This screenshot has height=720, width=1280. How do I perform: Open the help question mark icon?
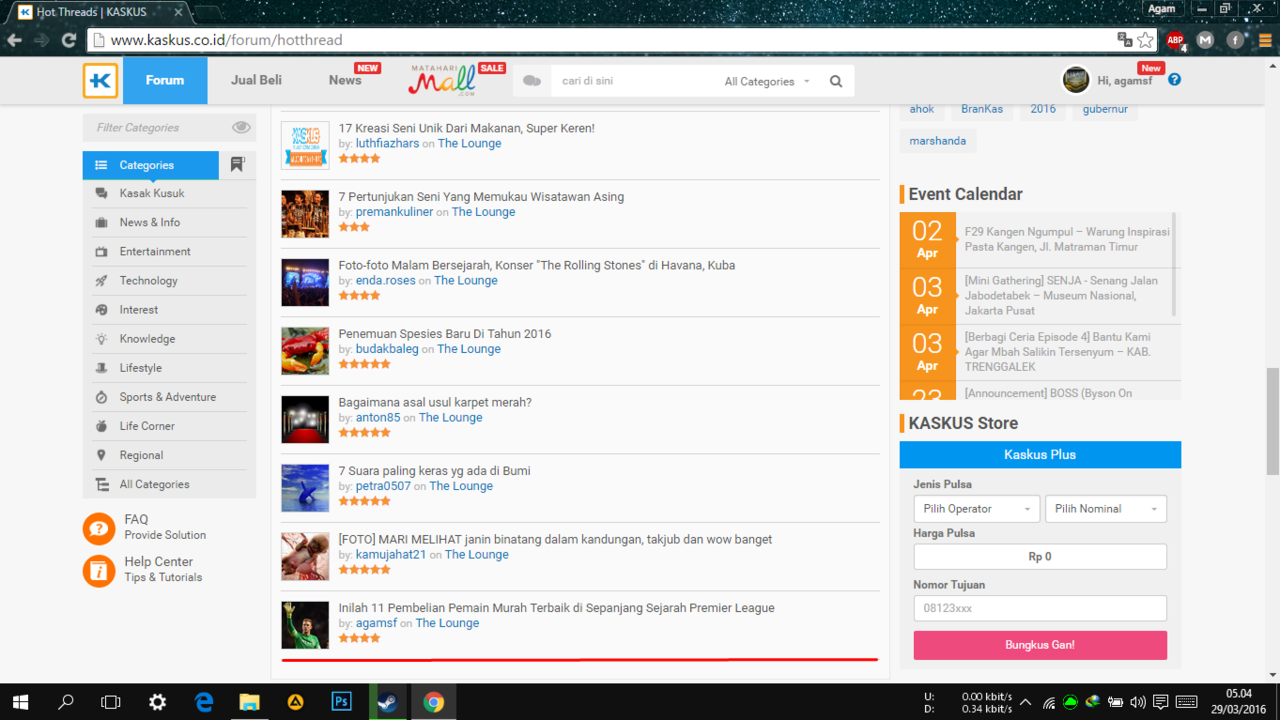click(x=1174, y=80)
